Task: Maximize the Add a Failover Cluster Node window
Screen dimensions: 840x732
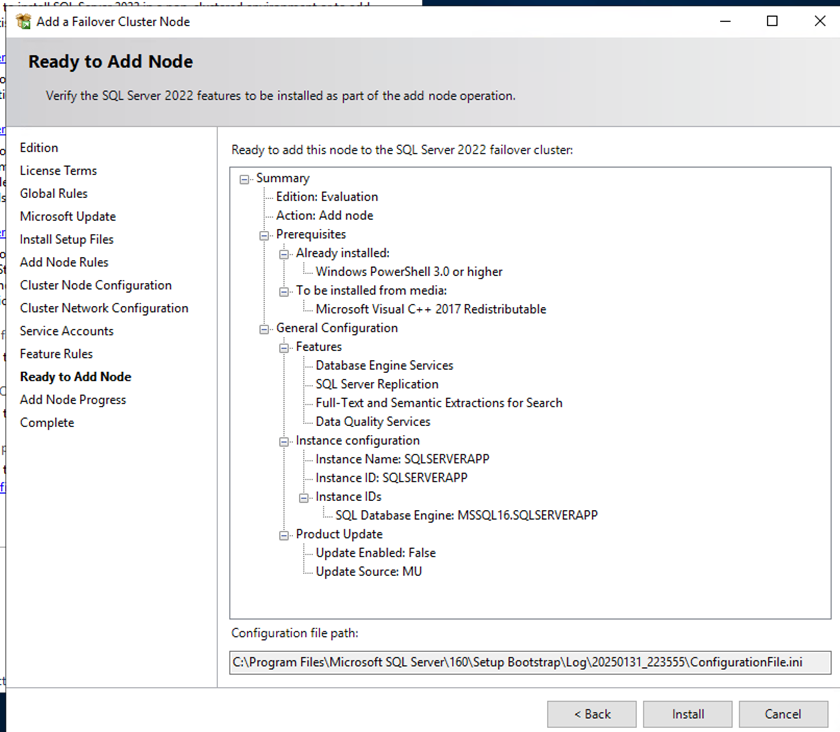Action: pos(772,21)
